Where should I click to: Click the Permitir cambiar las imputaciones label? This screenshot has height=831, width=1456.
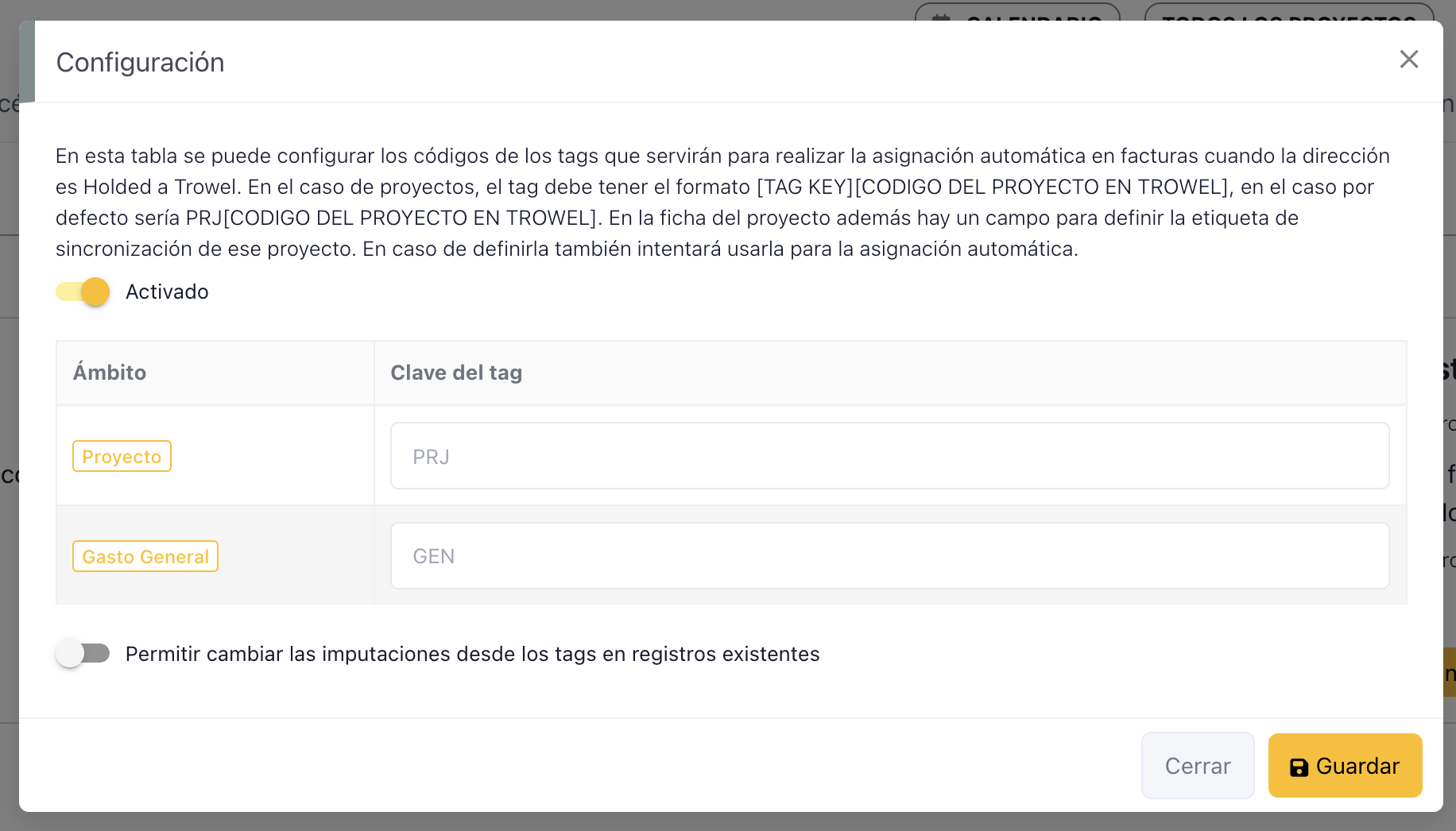(472, 654)
